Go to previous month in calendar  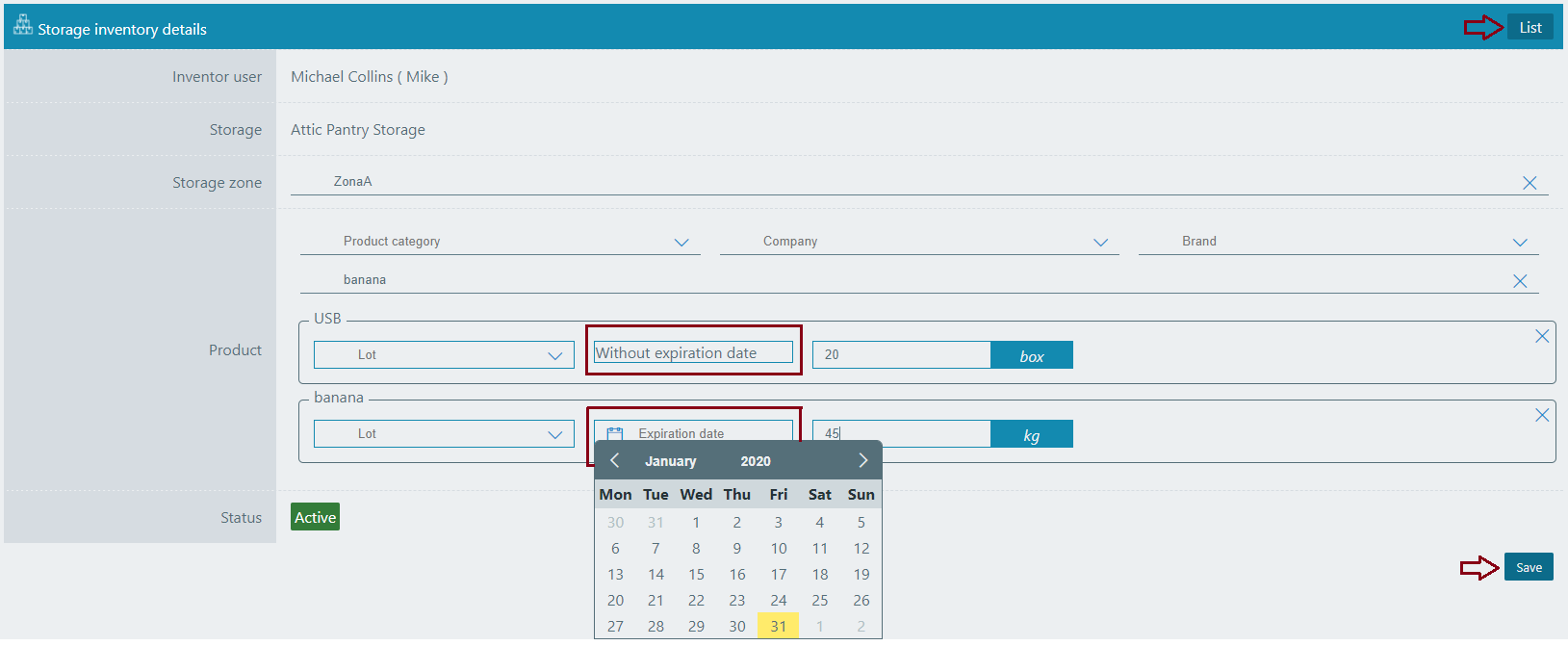coord(615,460)
